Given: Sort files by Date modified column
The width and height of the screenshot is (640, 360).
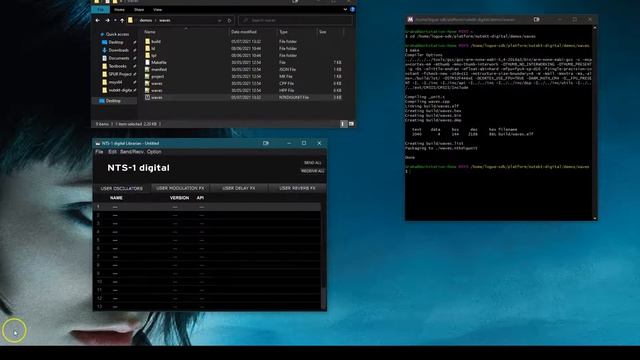Looking at the screenshot, I should click(x=244, y=32).
